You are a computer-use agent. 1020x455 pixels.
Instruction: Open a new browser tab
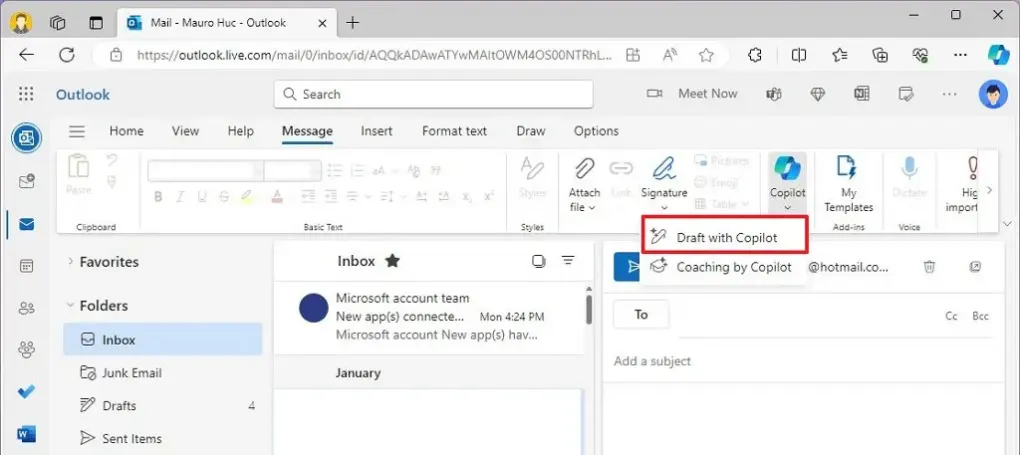click(353, 23)
